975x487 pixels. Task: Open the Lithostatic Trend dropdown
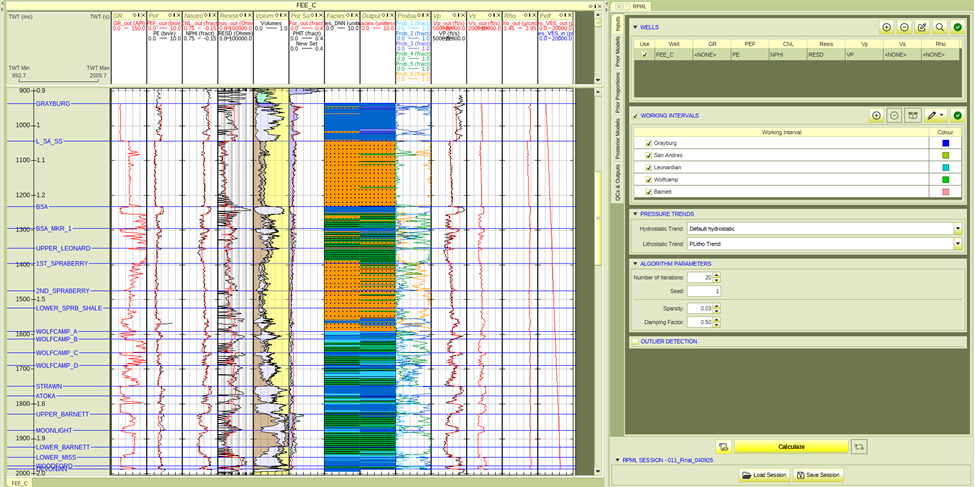[x=958, y=244]
